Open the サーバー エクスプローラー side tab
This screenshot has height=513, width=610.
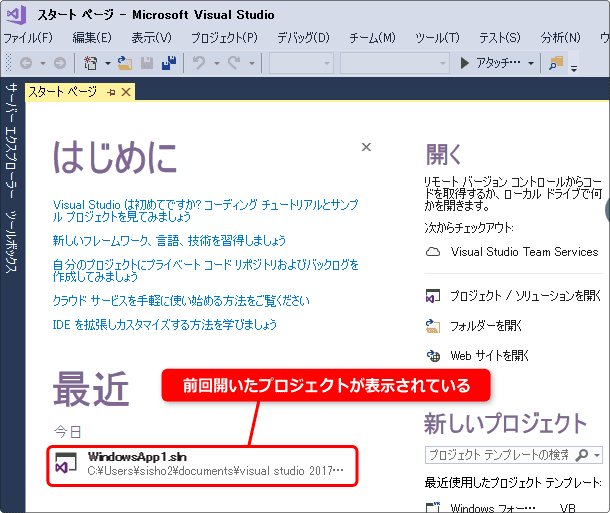[12, 142]
